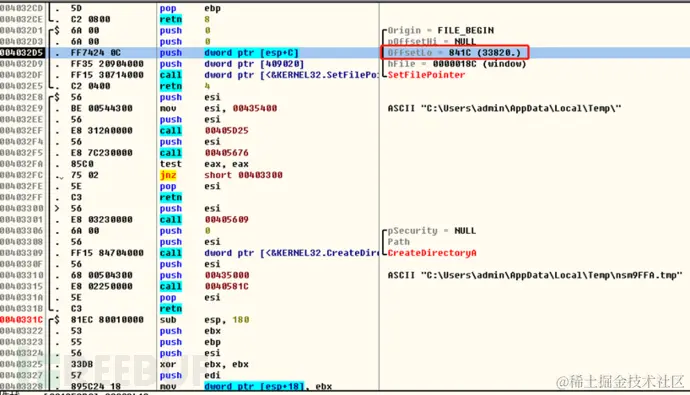Click hex bytes C2 0800
Screen dimensions: 690x395
90,19
